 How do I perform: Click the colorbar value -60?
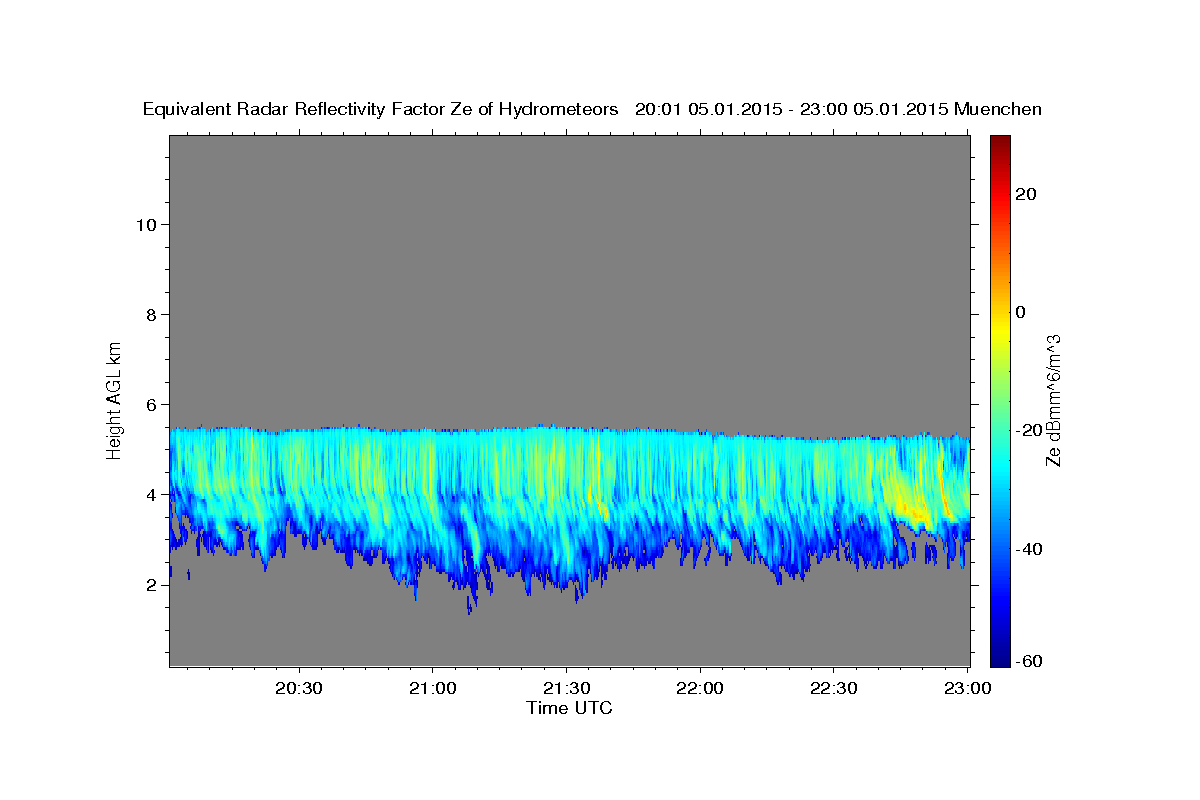pyautogui.click(x=1030, y=660)
